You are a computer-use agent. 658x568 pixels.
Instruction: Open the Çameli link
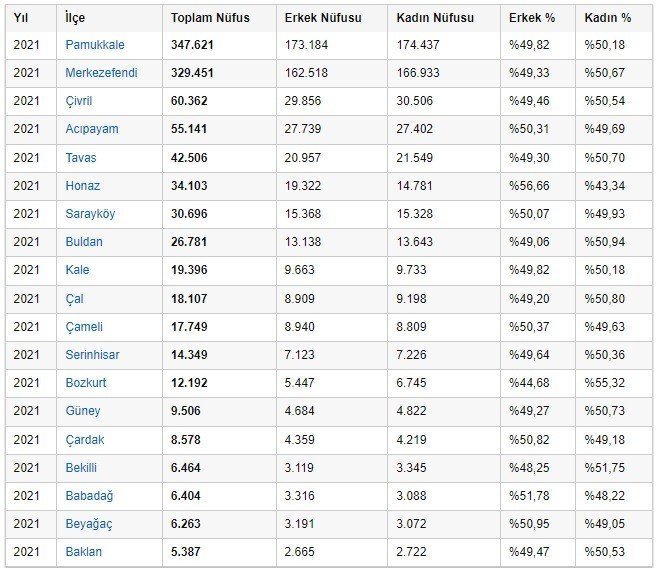point(84,327)
